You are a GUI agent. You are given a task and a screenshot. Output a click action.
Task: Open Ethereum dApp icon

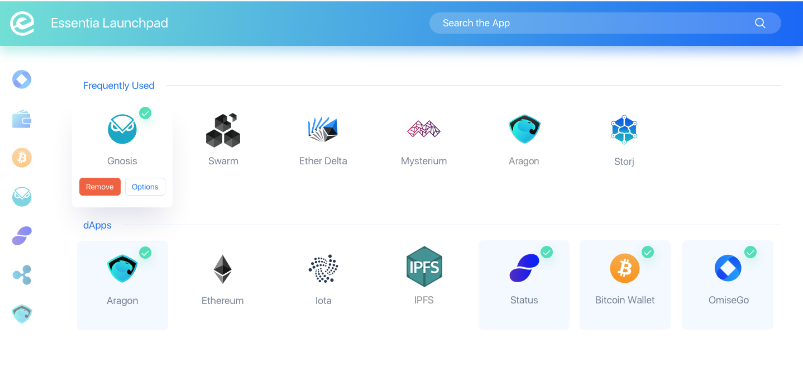222,269
